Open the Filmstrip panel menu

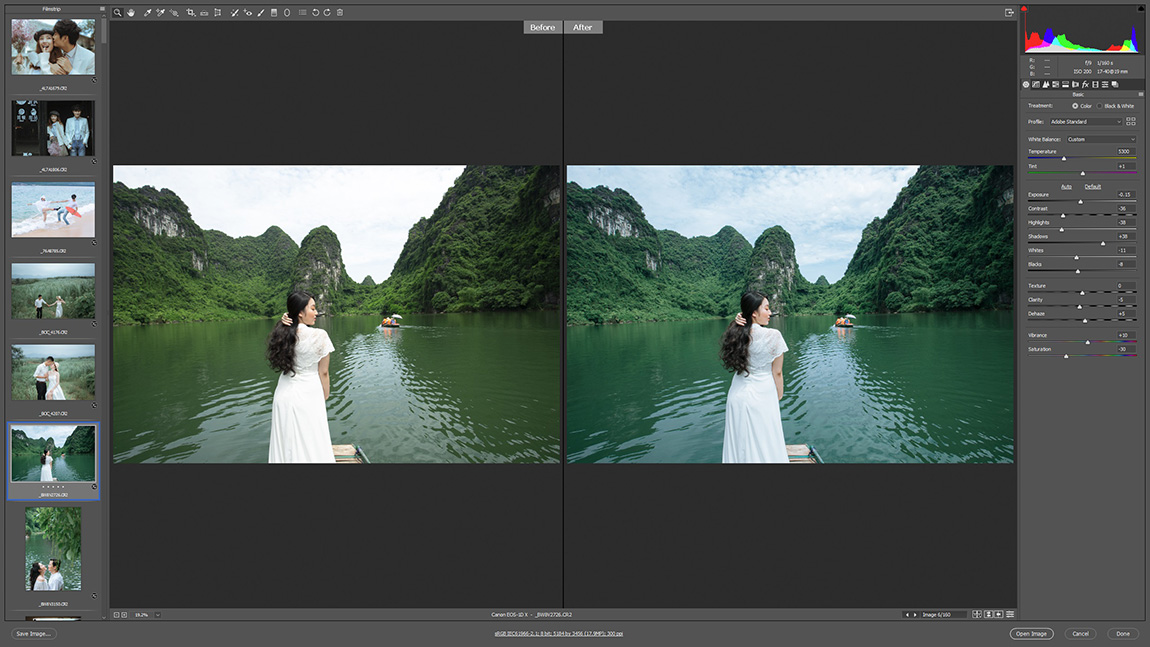[x=102, y=9]
